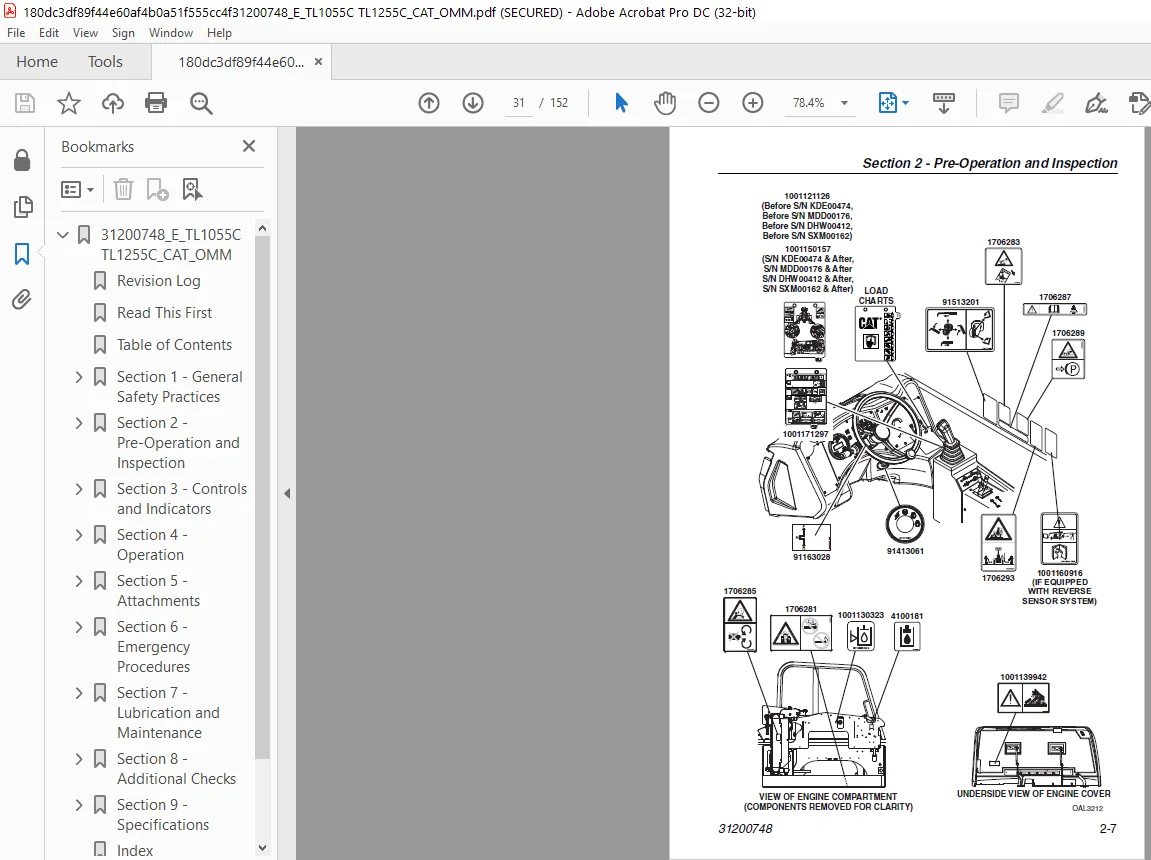Go to previous page arrow

pos(429,103)
